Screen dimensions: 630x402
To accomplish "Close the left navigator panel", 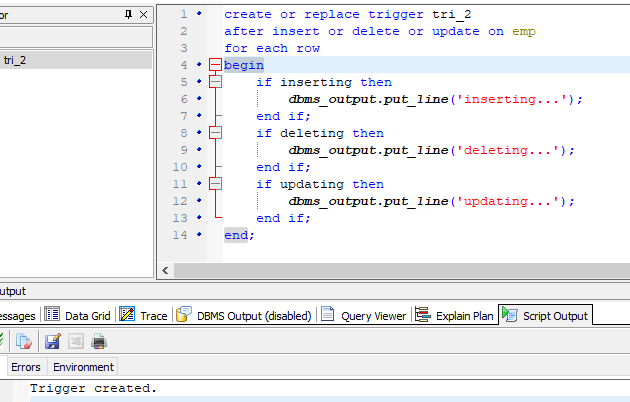I will [143, 15].
